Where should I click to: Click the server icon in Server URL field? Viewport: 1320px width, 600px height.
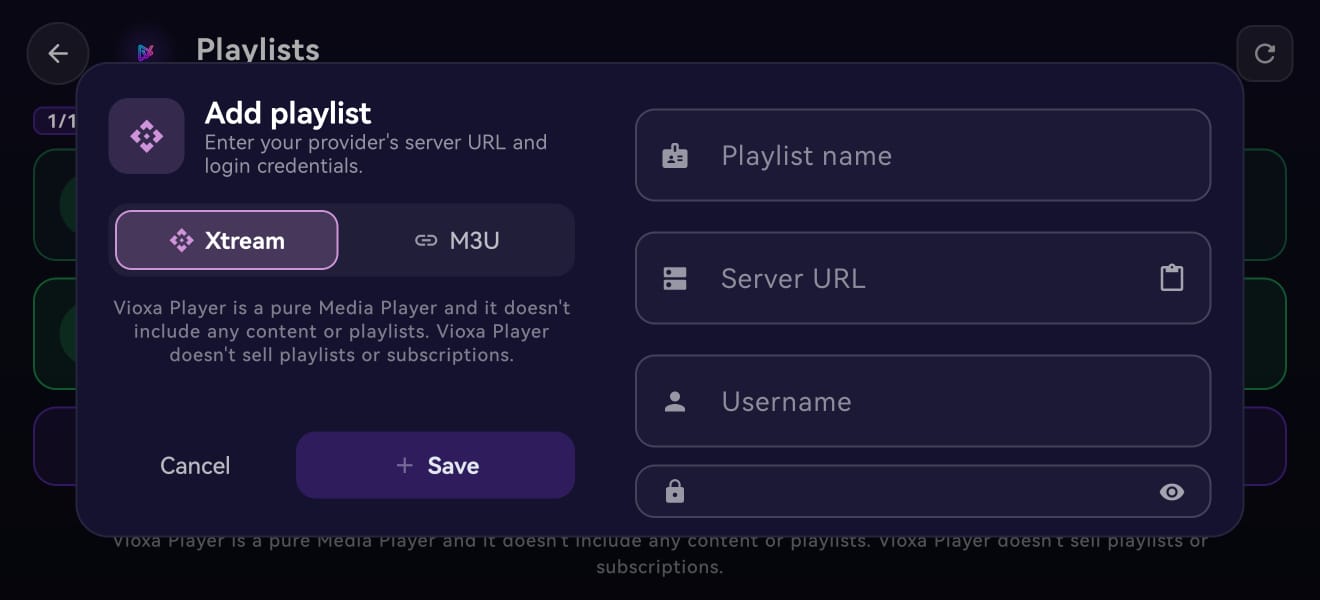click(x=675, y=279)
